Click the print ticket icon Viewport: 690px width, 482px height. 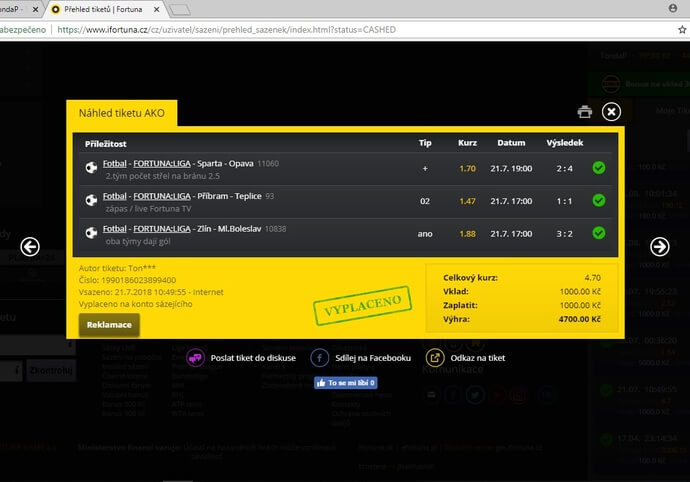coord(584,112)
